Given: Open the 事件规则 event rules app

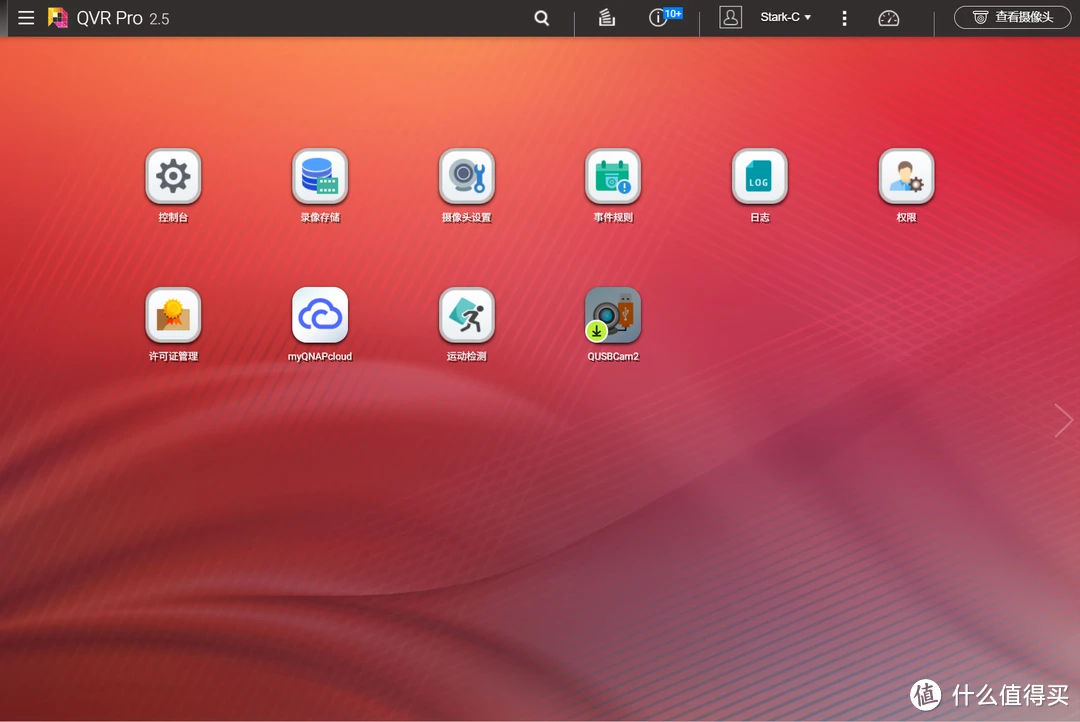Looking at the screenshot, I should (x=613, y=176).
